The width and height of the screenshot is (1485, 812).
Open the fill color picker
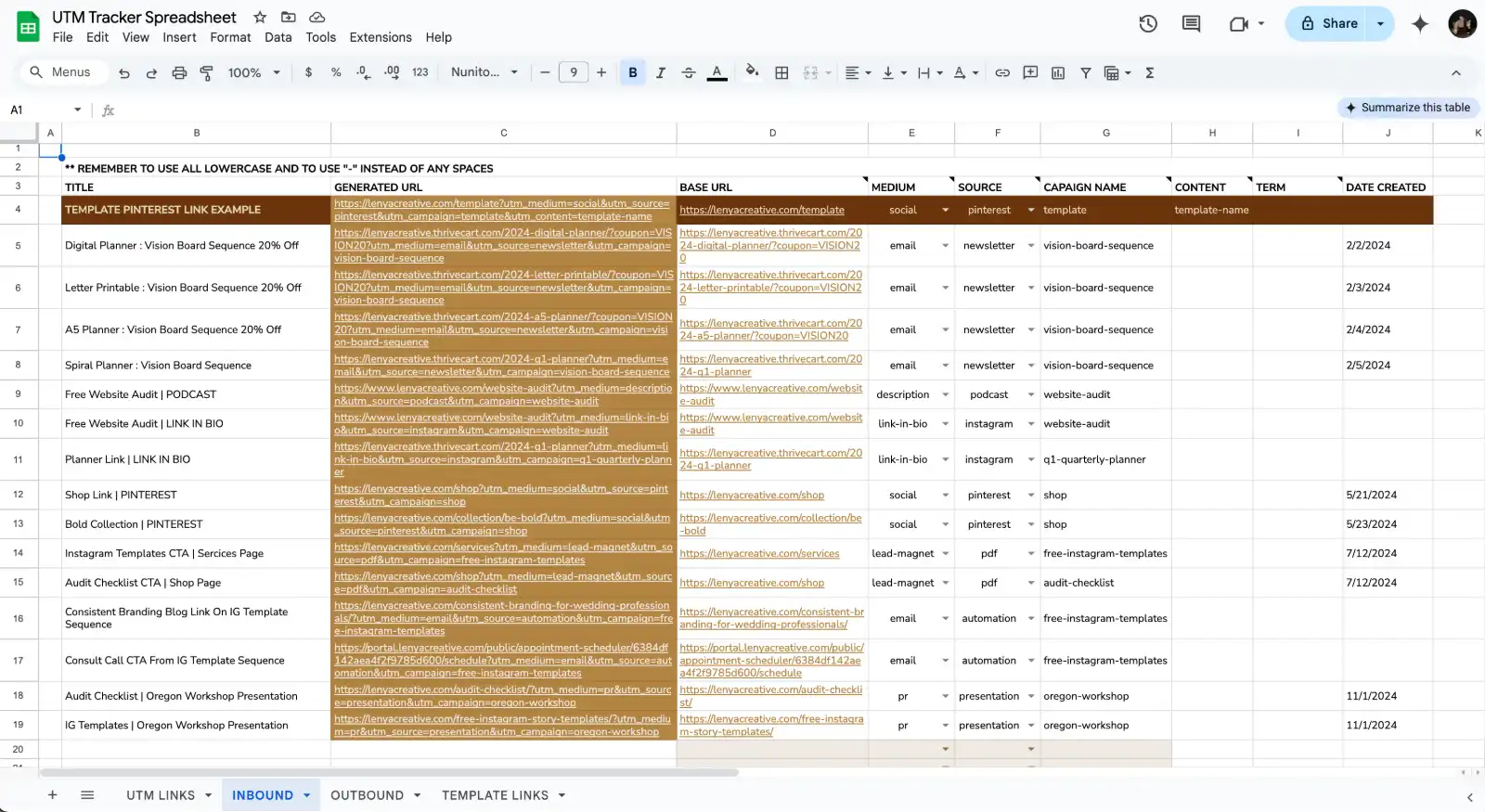pos(752,72)
